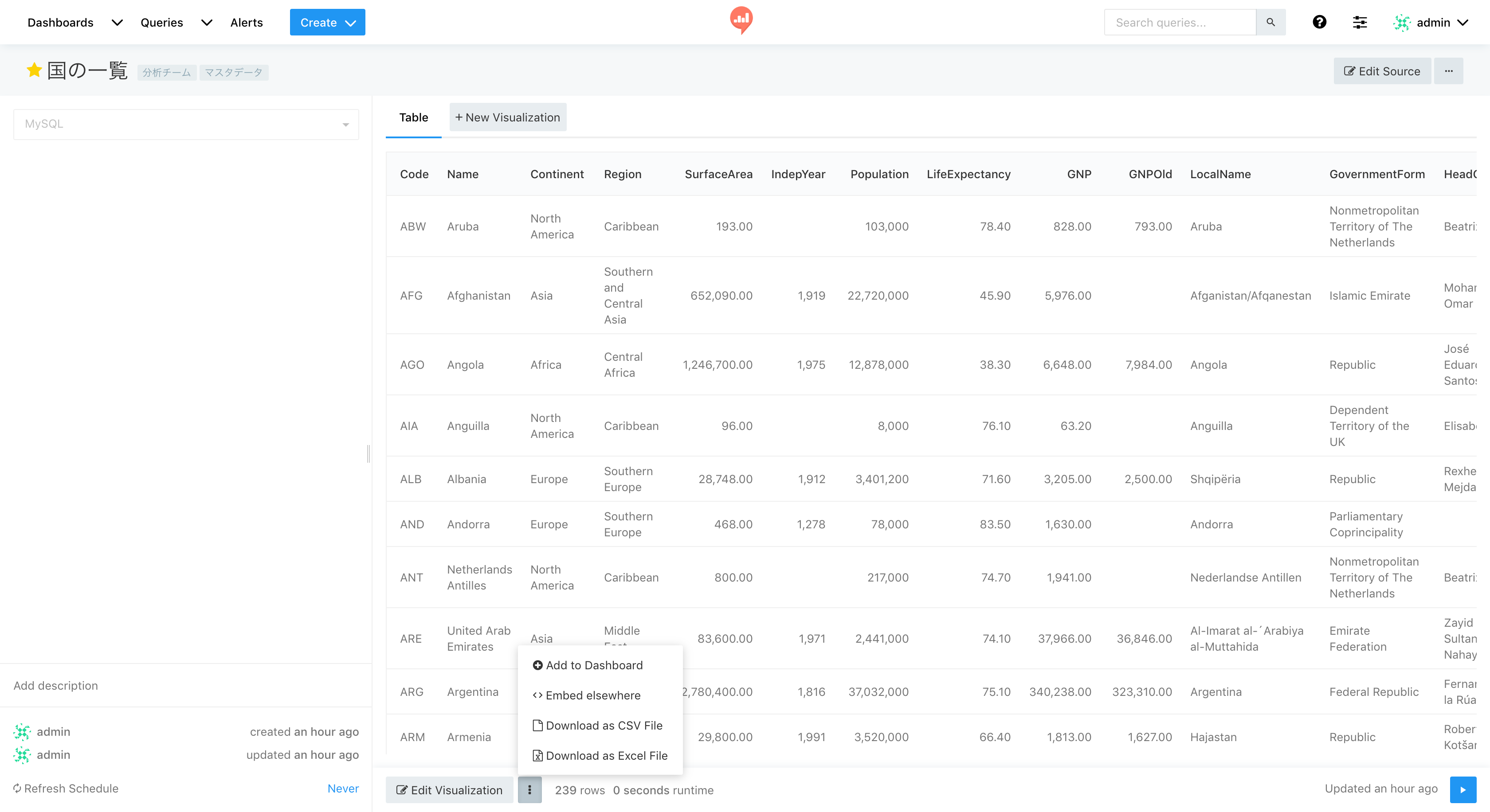Image resolution: width=1490 pixels, height=812 pixels.
Task: Choose Add to Dashboard menu entry
Action: click(593, 665)
